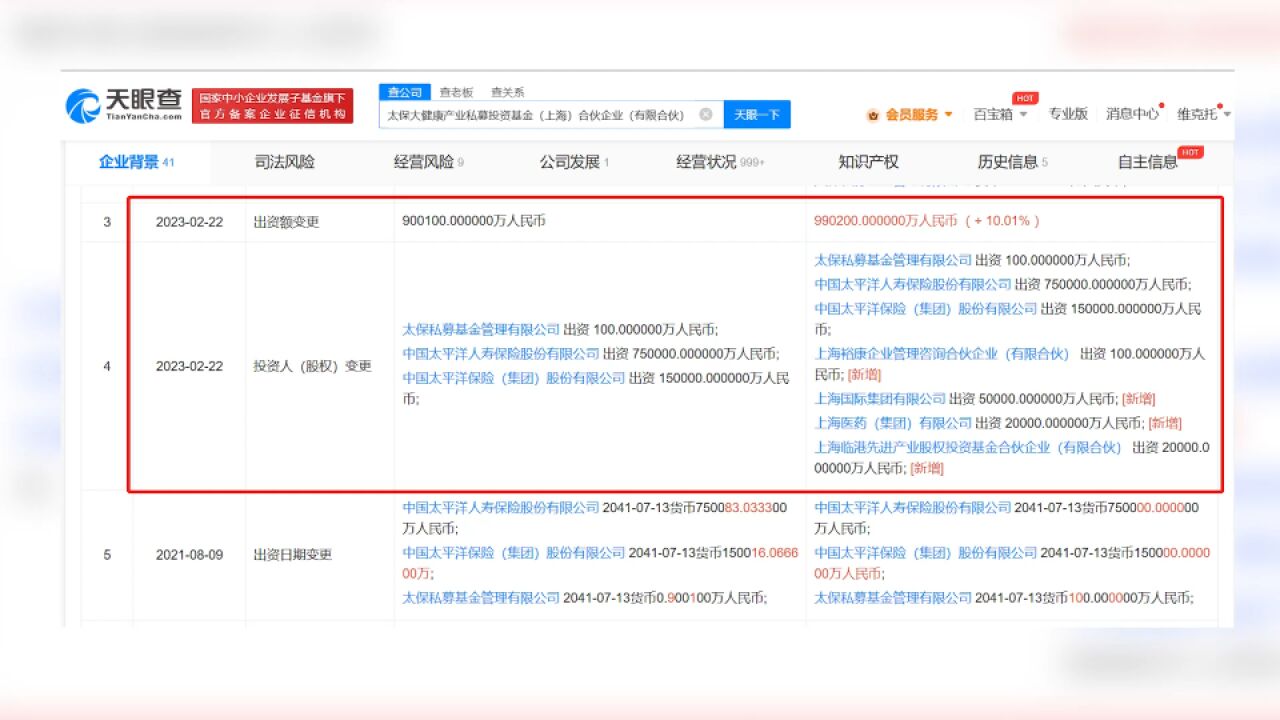The image size is (1280, 720).
Task: Select the 出资额变更 cell
Action: click(x=286, y=222)
